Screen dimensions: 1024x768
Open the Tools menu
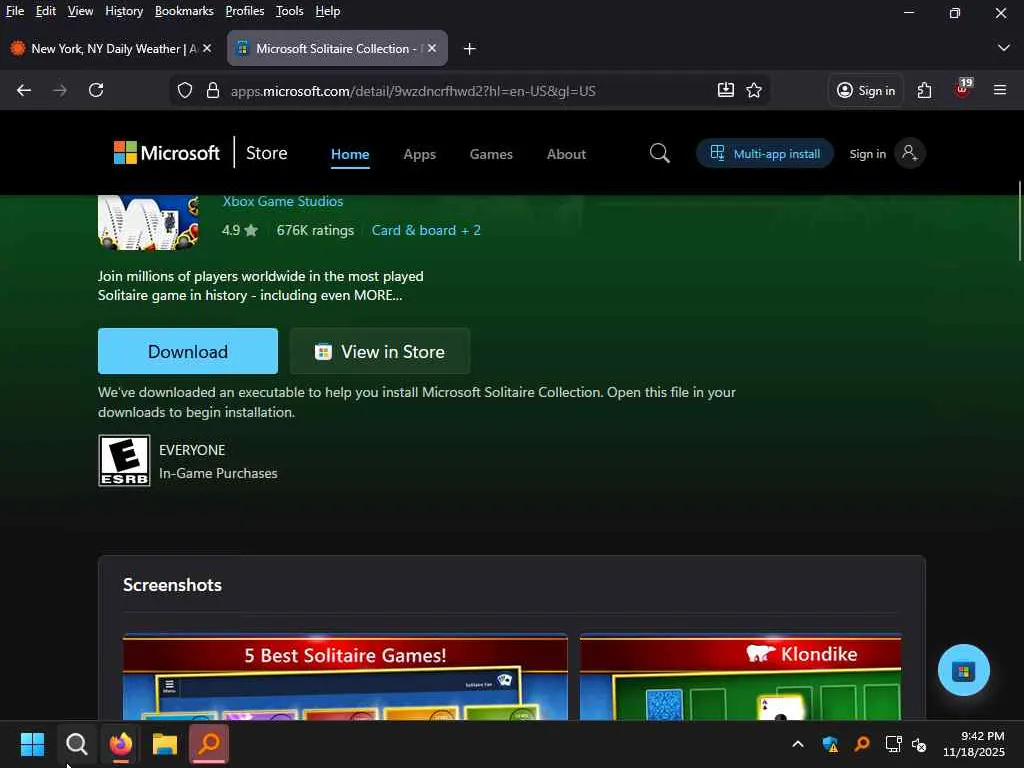point(289,11)
